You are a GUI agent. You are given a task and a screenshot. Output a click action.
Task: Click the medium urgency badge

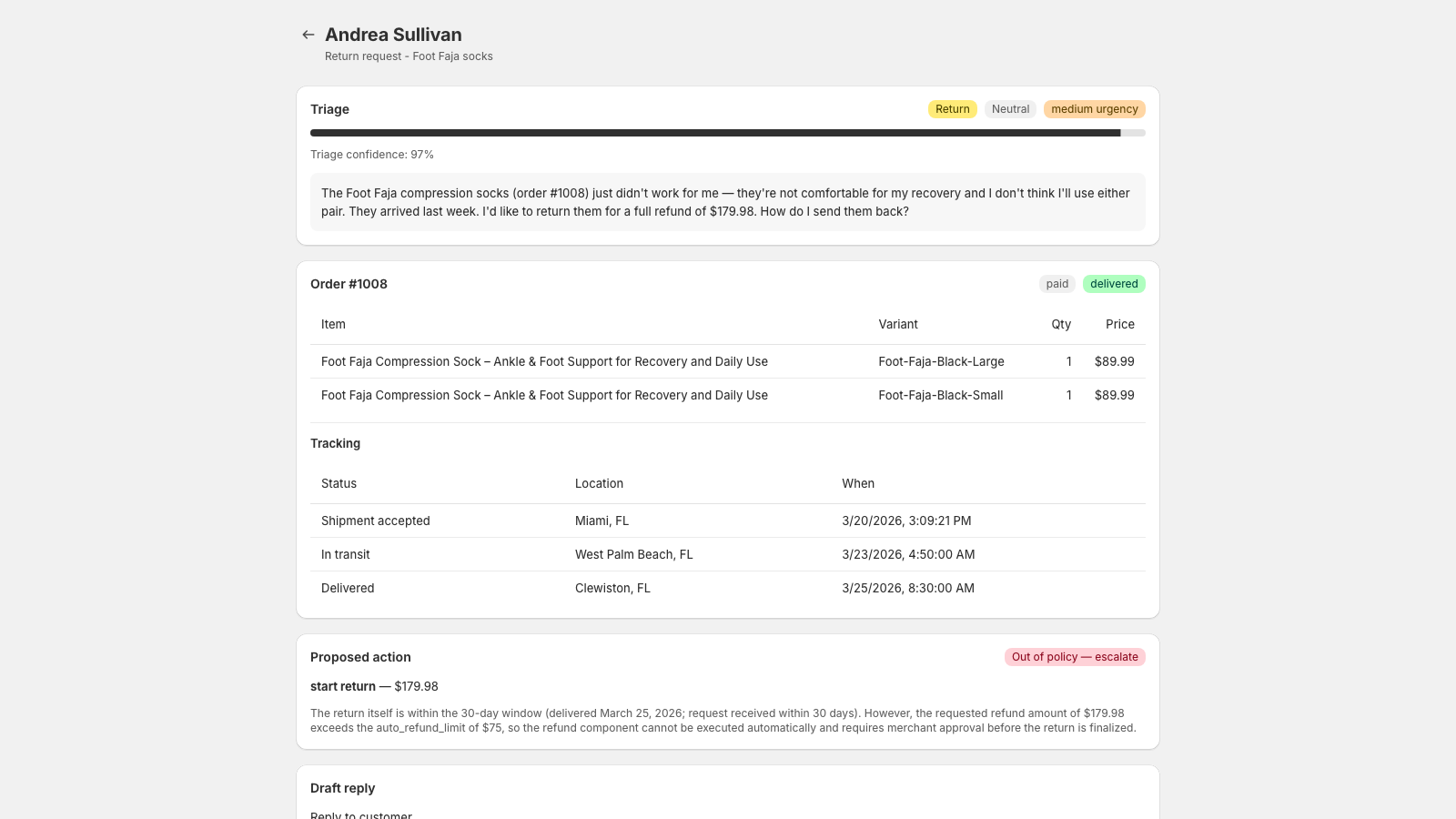pyautogui.click(x=1095, y=109)
